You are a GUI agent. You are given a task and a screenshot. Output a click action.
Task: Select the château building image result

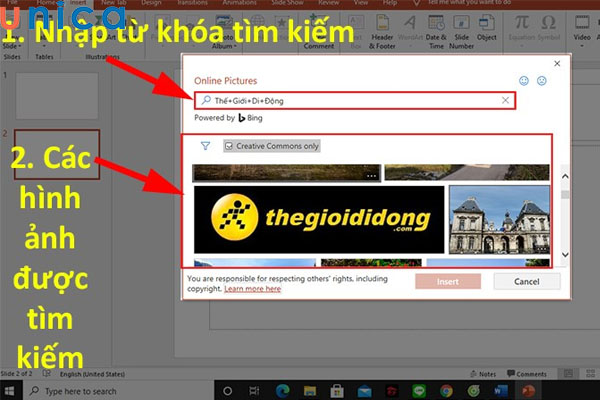[499, 220]
